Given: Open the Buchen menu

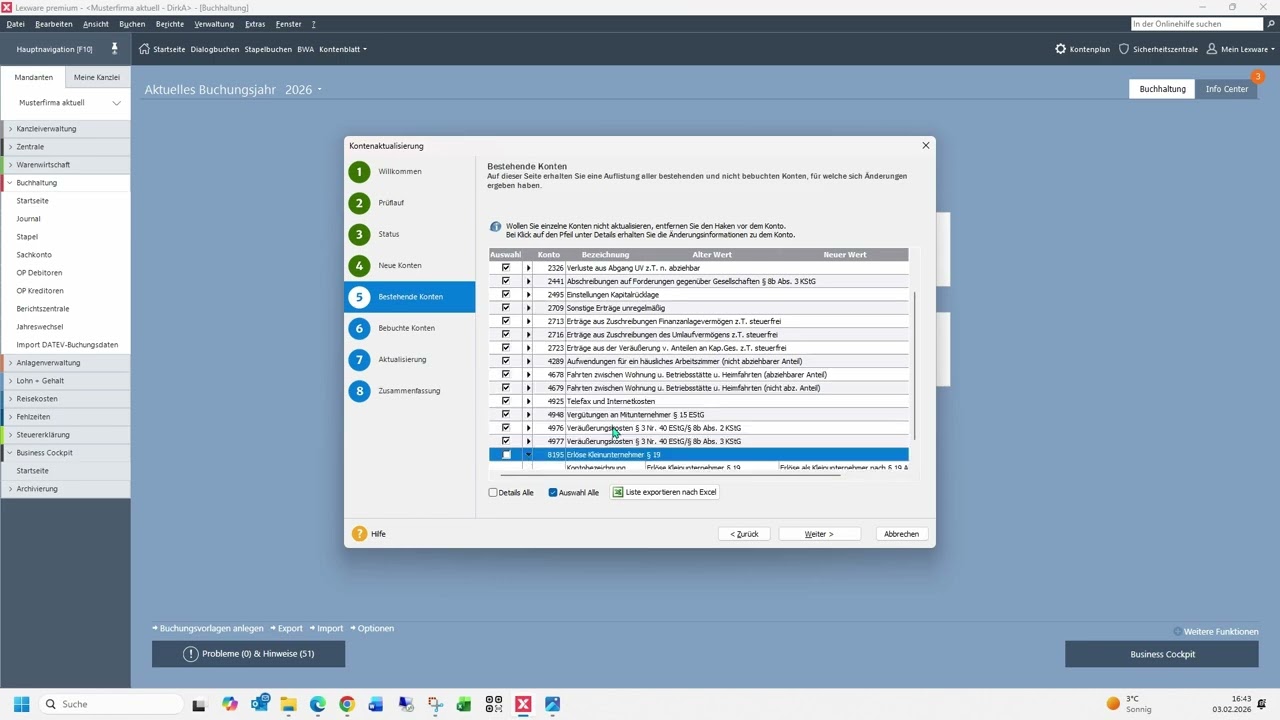Looking at the screenshot, I should pos(132,24).
